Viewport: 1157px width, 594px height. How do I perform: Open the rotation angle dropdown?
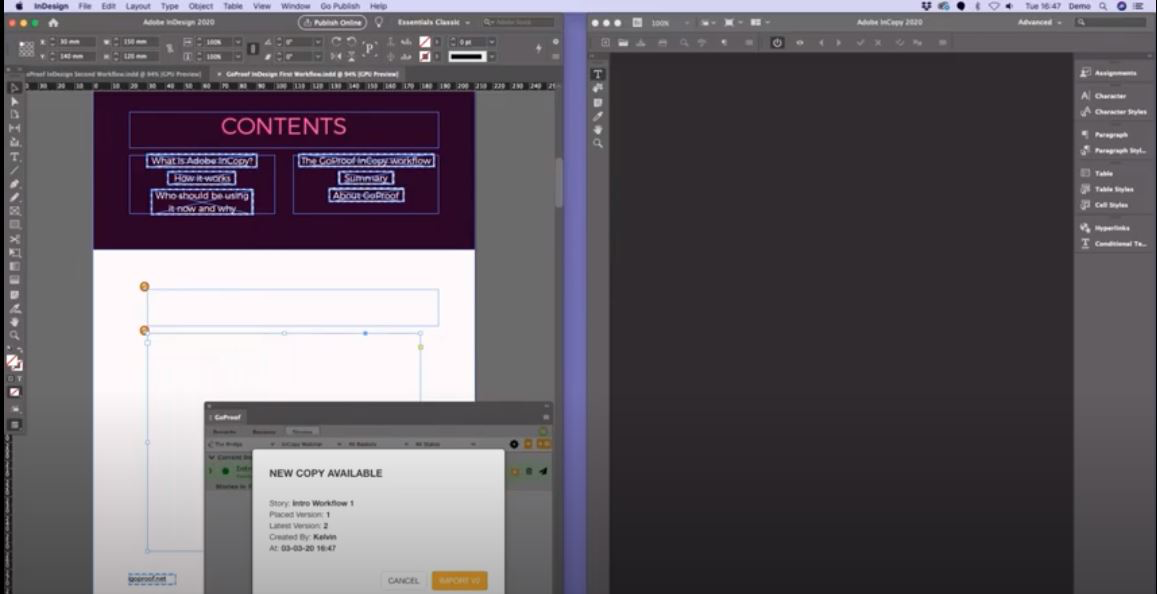tap(319, 42)
